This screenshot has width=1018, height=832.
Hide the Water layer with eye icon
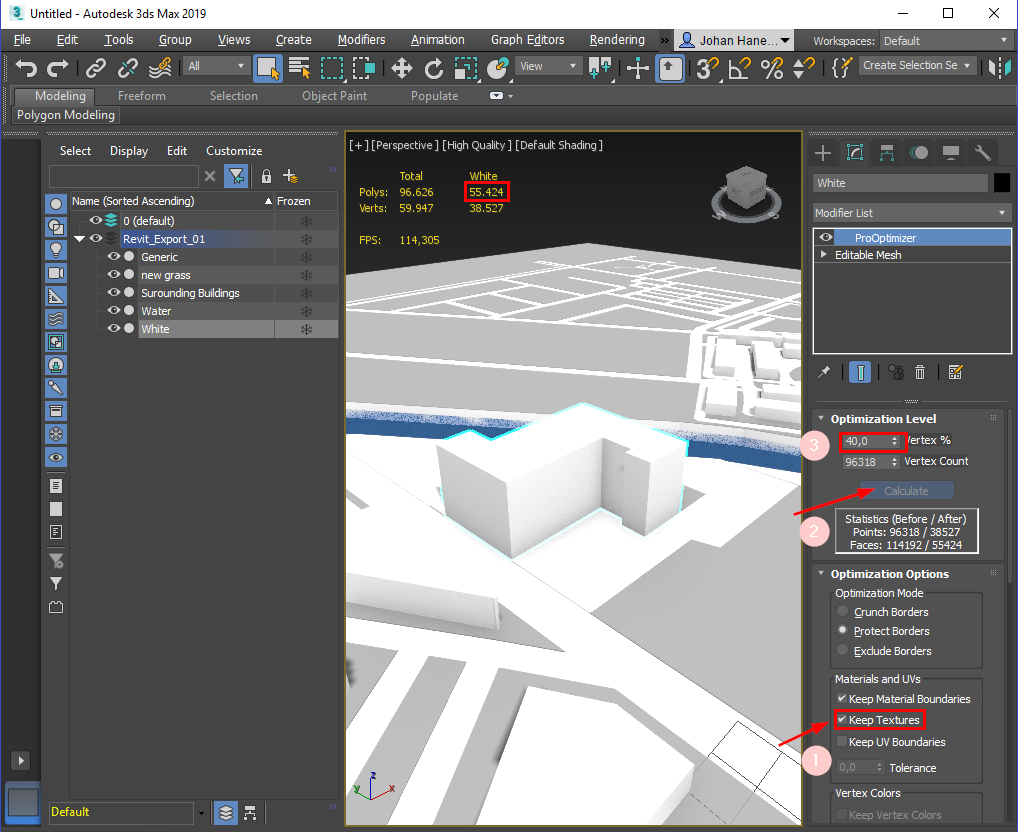(114, 311)
